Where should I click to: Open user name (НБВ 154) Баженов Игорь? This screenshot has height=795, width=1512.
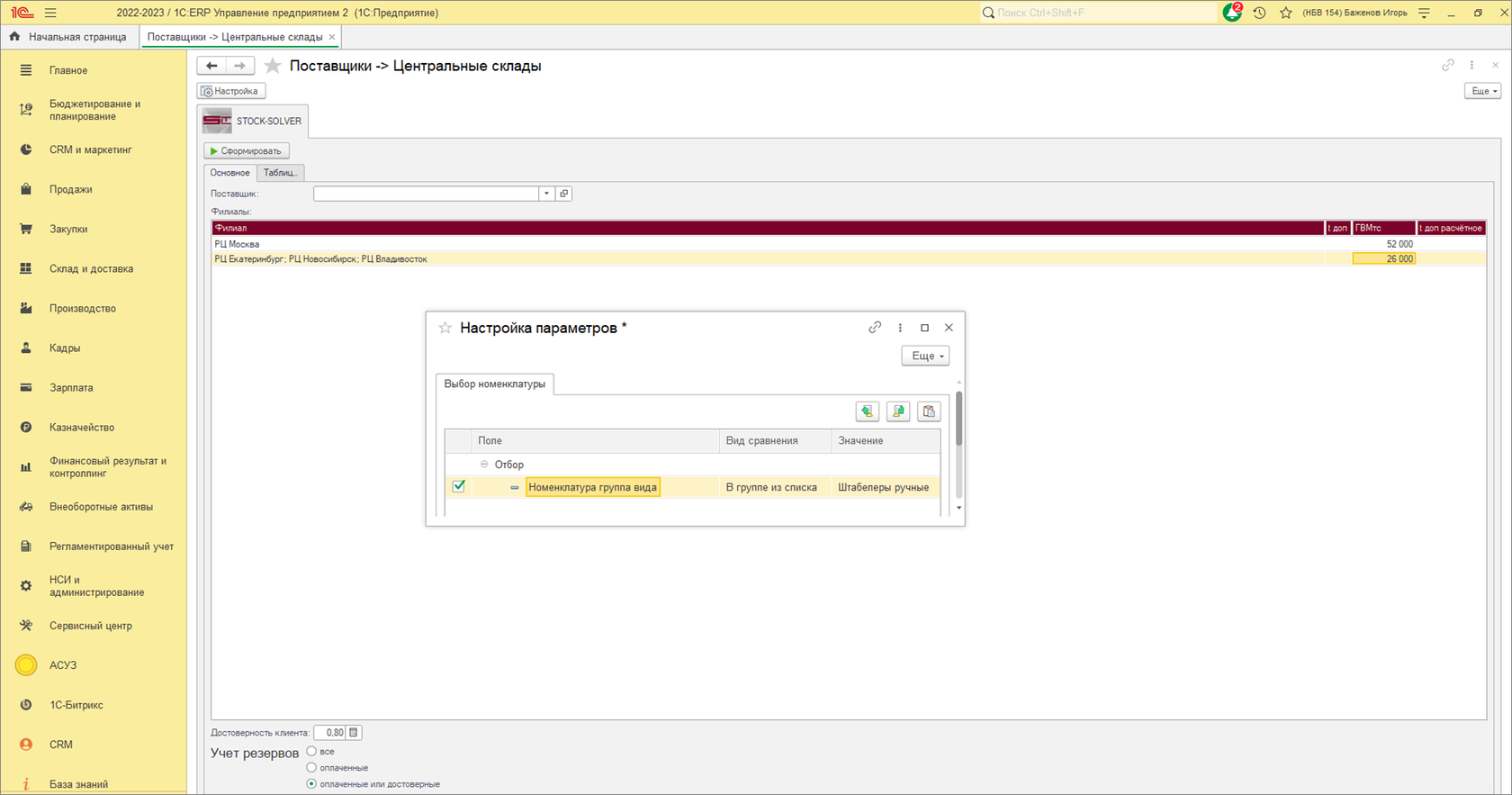coord(1354,13)
